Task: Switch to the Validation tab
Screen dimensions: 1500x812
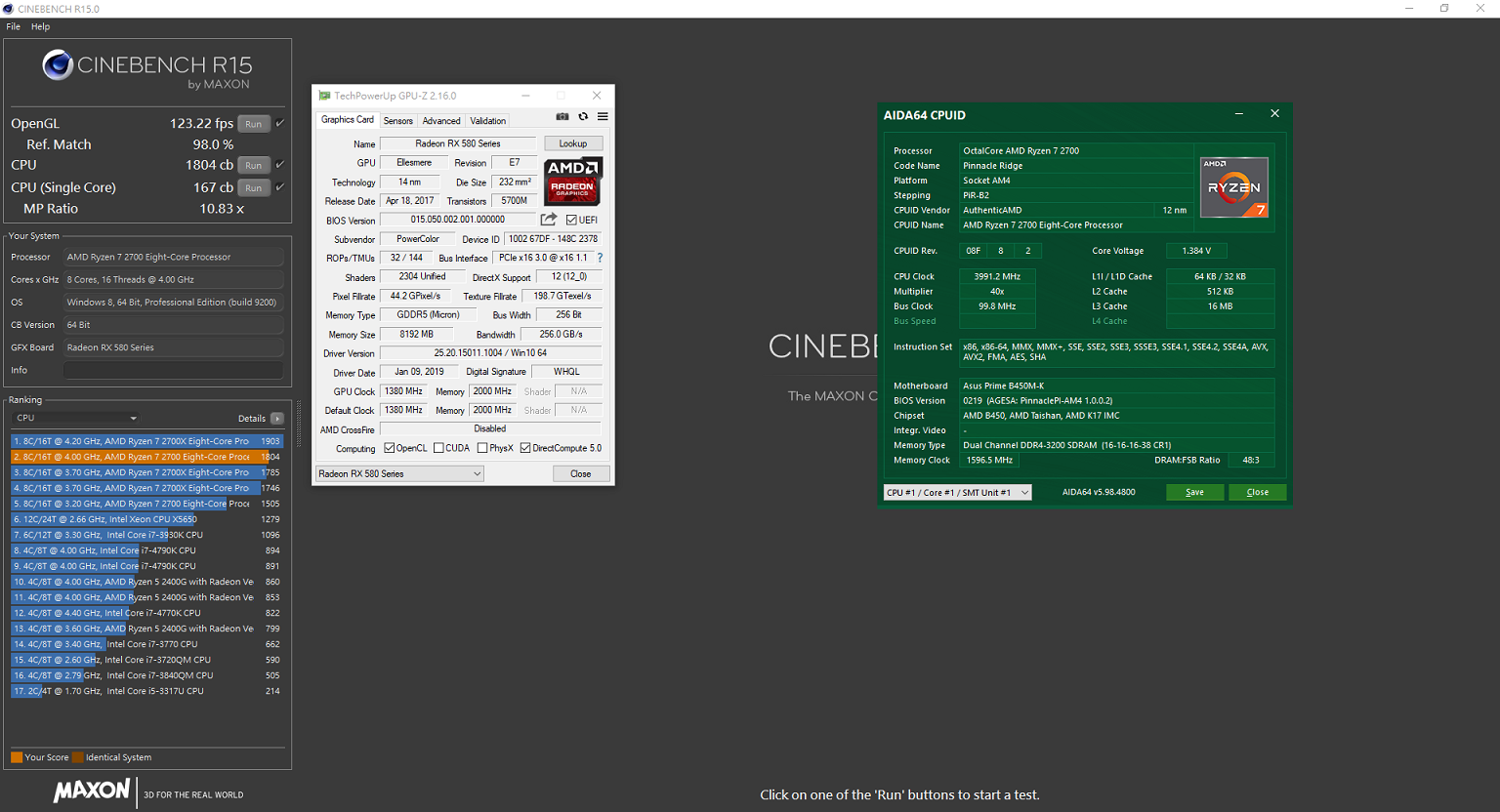Action: point(488,121)
